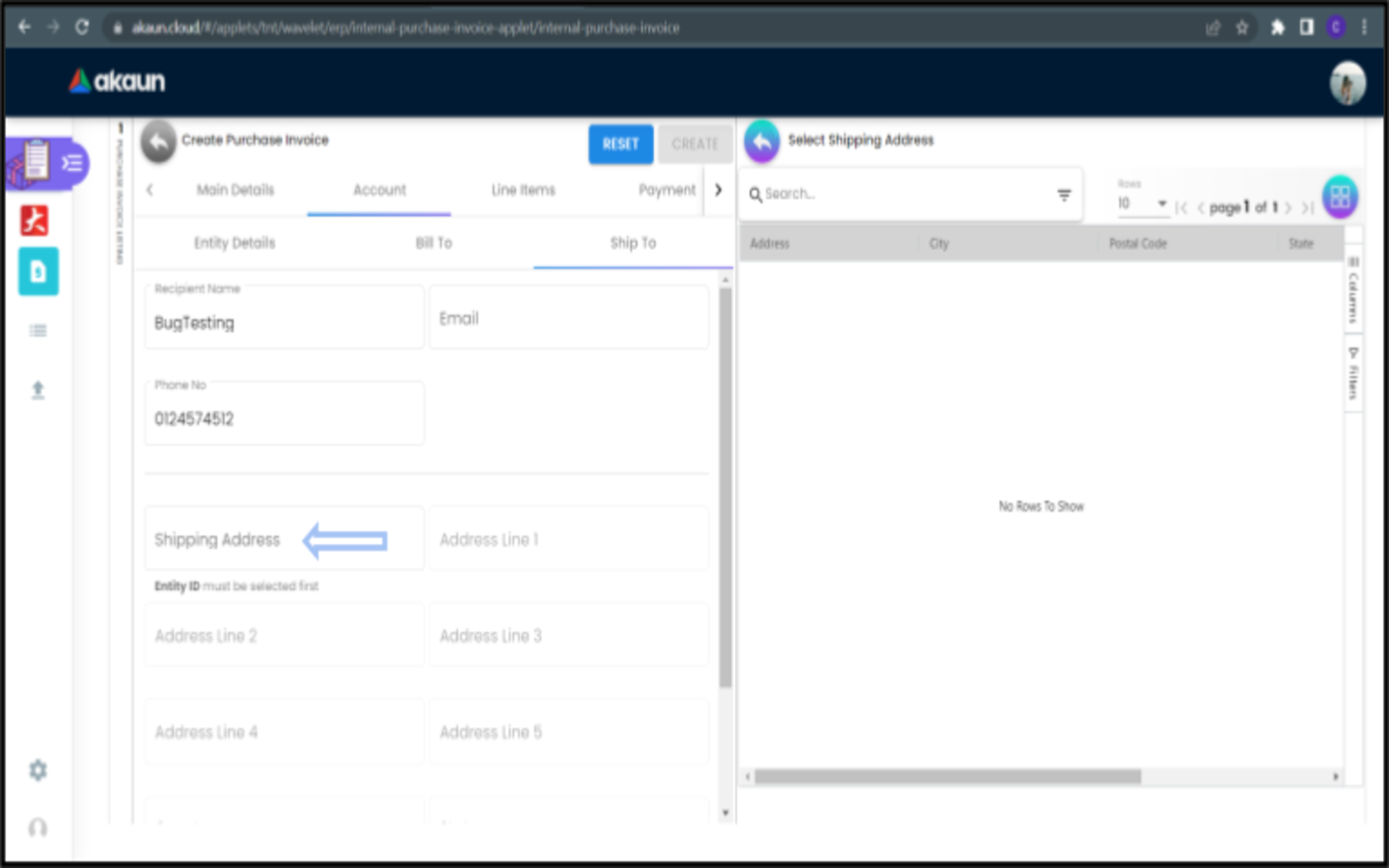Click the address grid horizontal scrollbar
The height and width of the screenshot is (868, 1389).
pyautogui.click(x=948, y=776)
